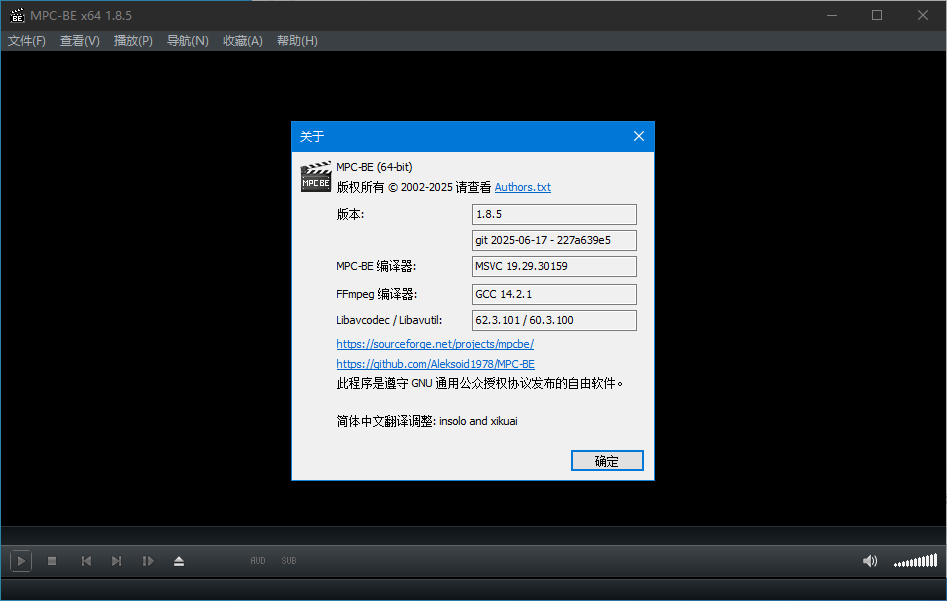
Task: Minimize the MPC-BE main window
Action: 832,16
